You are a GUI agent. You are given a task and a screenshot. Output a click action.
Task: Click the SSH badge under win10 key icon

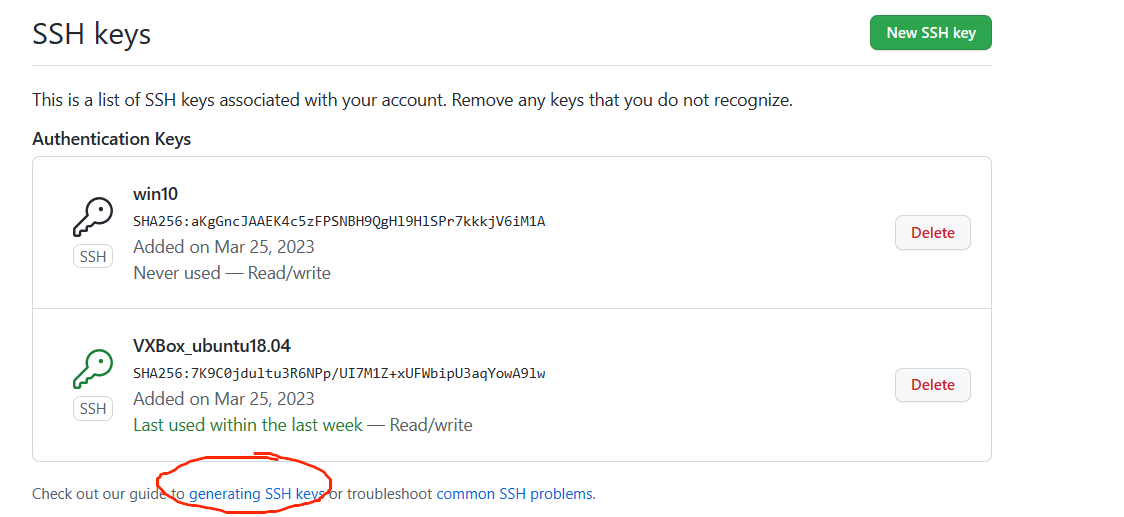[93, 257]
